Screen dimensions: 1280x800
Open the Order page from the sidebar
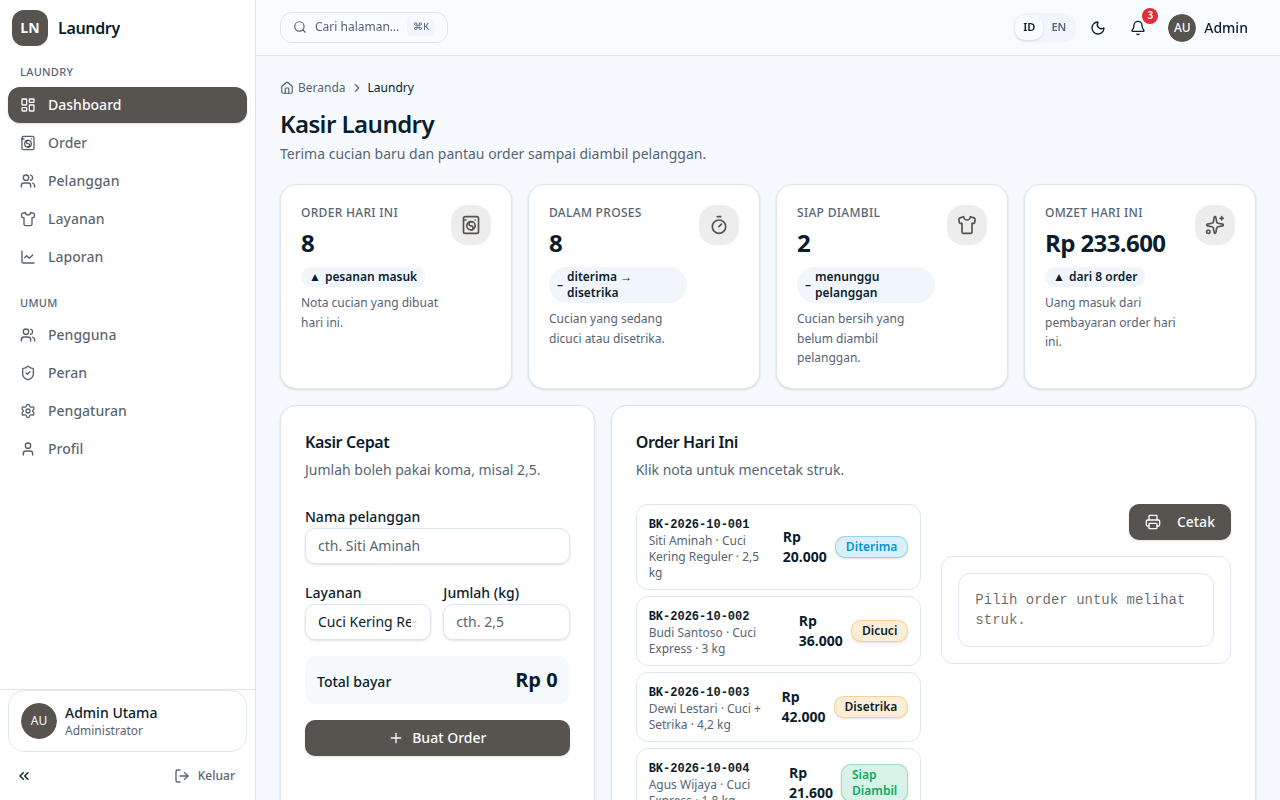coord(127,143)
